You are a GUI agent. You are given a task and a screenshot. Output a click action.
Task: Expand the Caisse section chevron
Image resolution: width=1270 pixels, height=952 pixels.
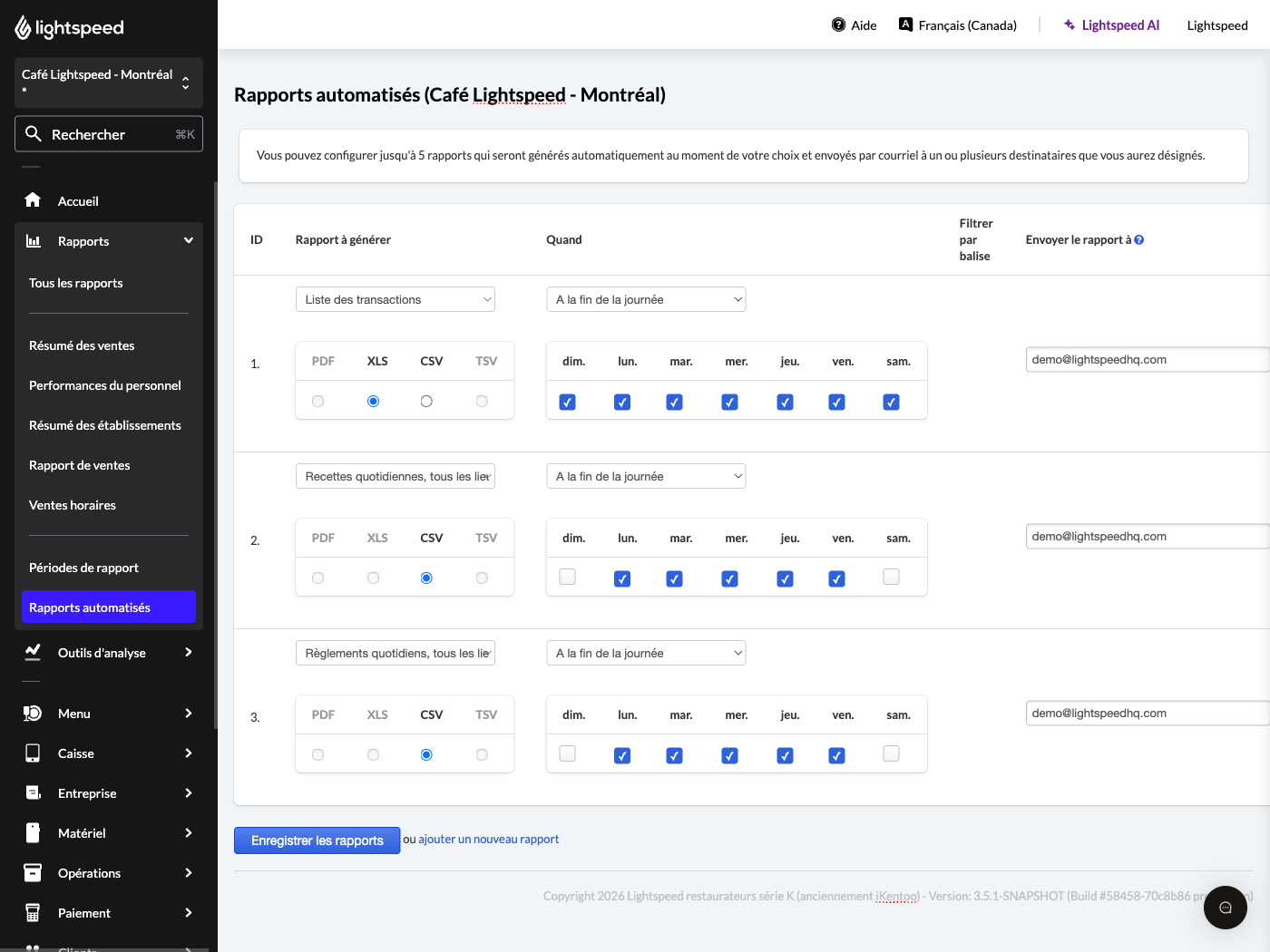(x=189, y=753)
